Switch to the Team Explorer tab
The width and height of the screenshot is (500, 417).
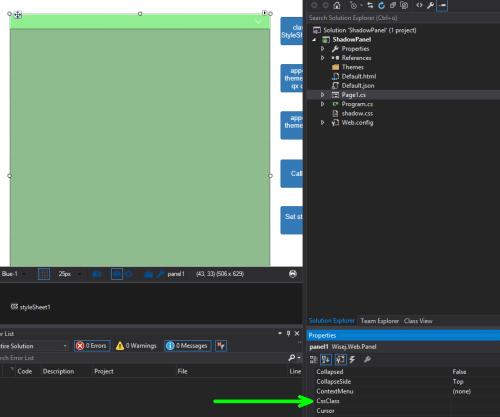click(380, 321)
